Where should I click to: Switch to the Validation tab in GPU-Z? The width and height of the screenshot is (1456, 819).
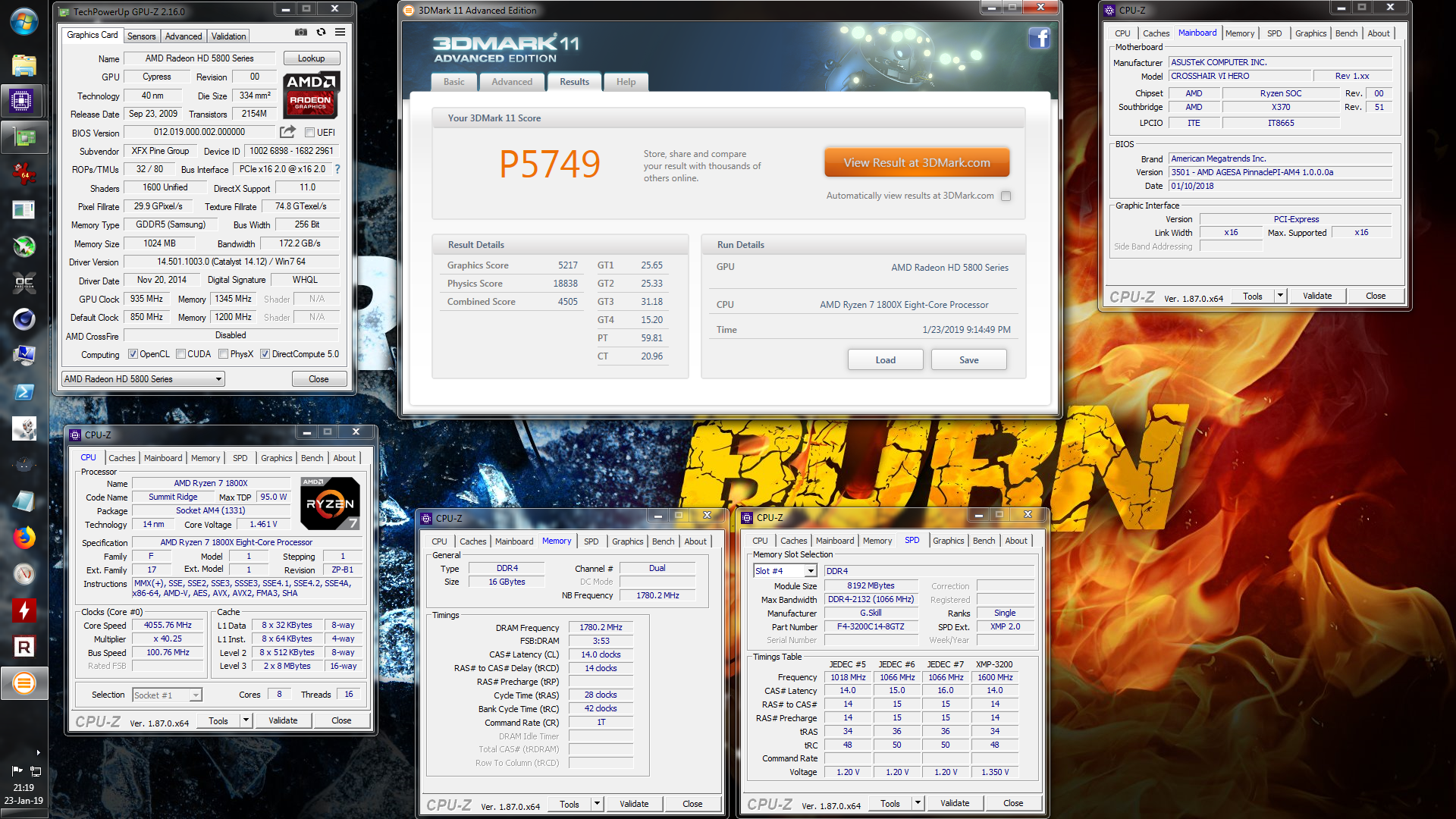228,36
